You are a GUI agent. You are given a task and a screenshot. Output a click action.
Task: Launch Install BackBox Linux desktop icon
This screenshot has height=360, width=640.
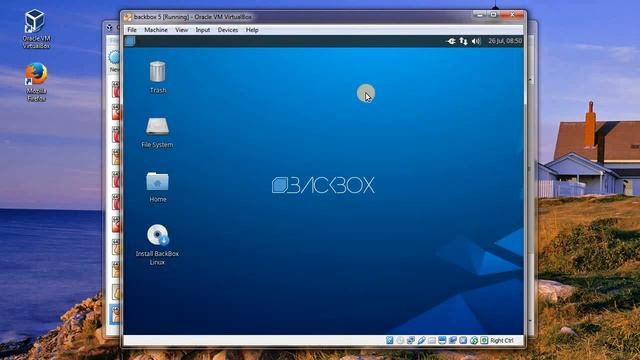[x=157, y=244]
